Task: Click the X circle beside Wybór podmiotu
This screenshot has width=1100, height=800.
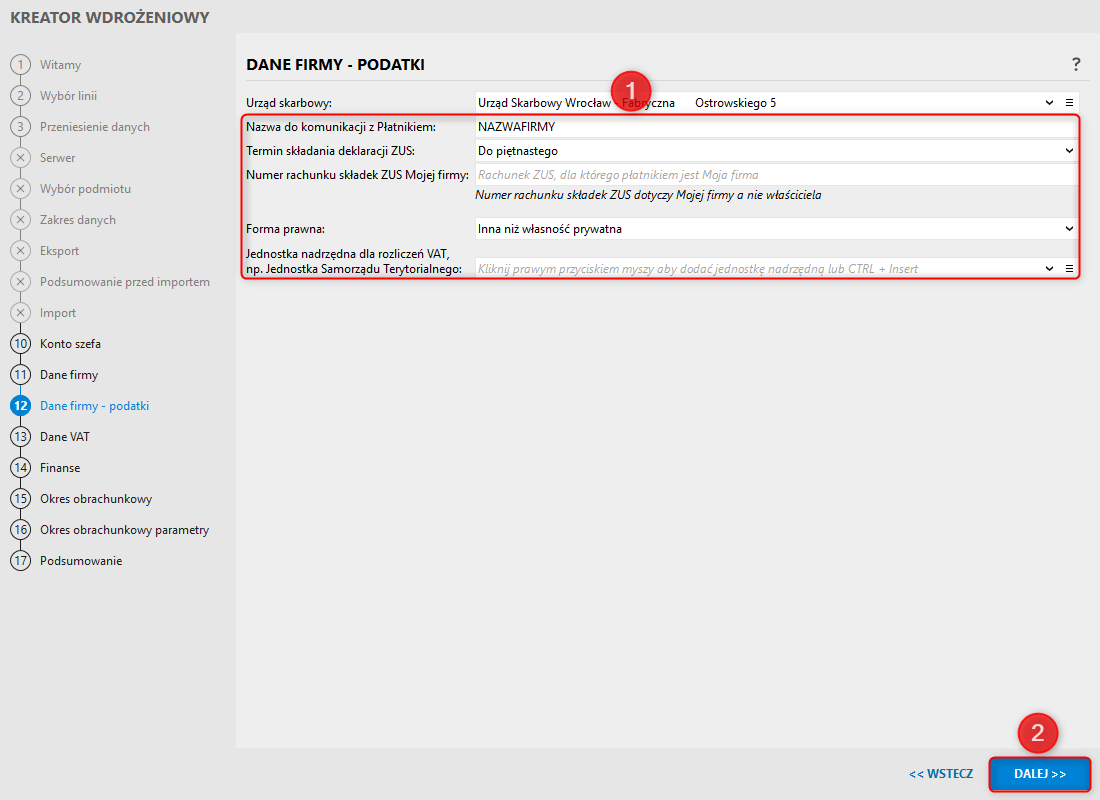Action: (x=20, y=189)
